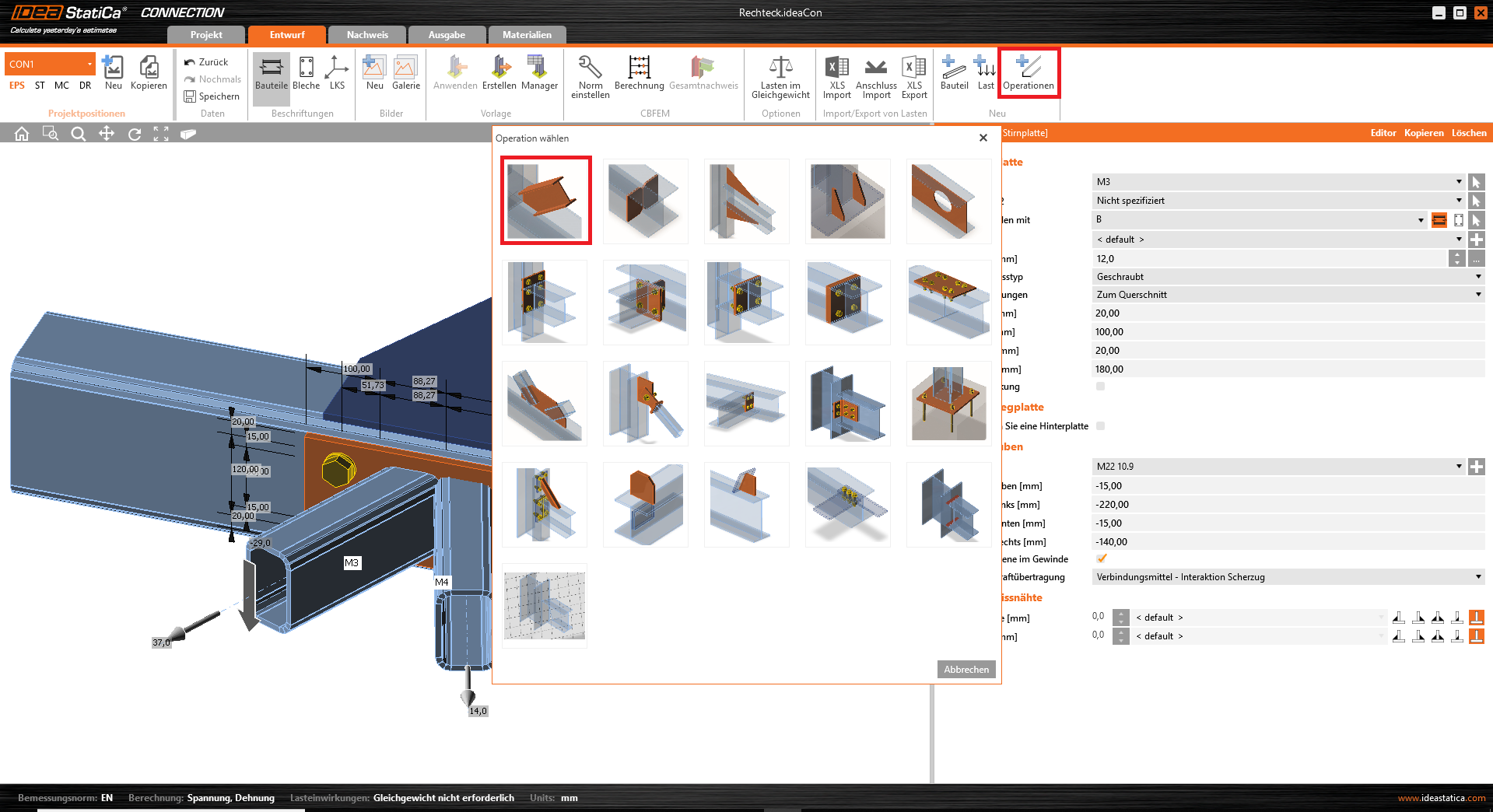
Task: Click the Löschen link in the panel header
Action: click(x=1468, y=133)
